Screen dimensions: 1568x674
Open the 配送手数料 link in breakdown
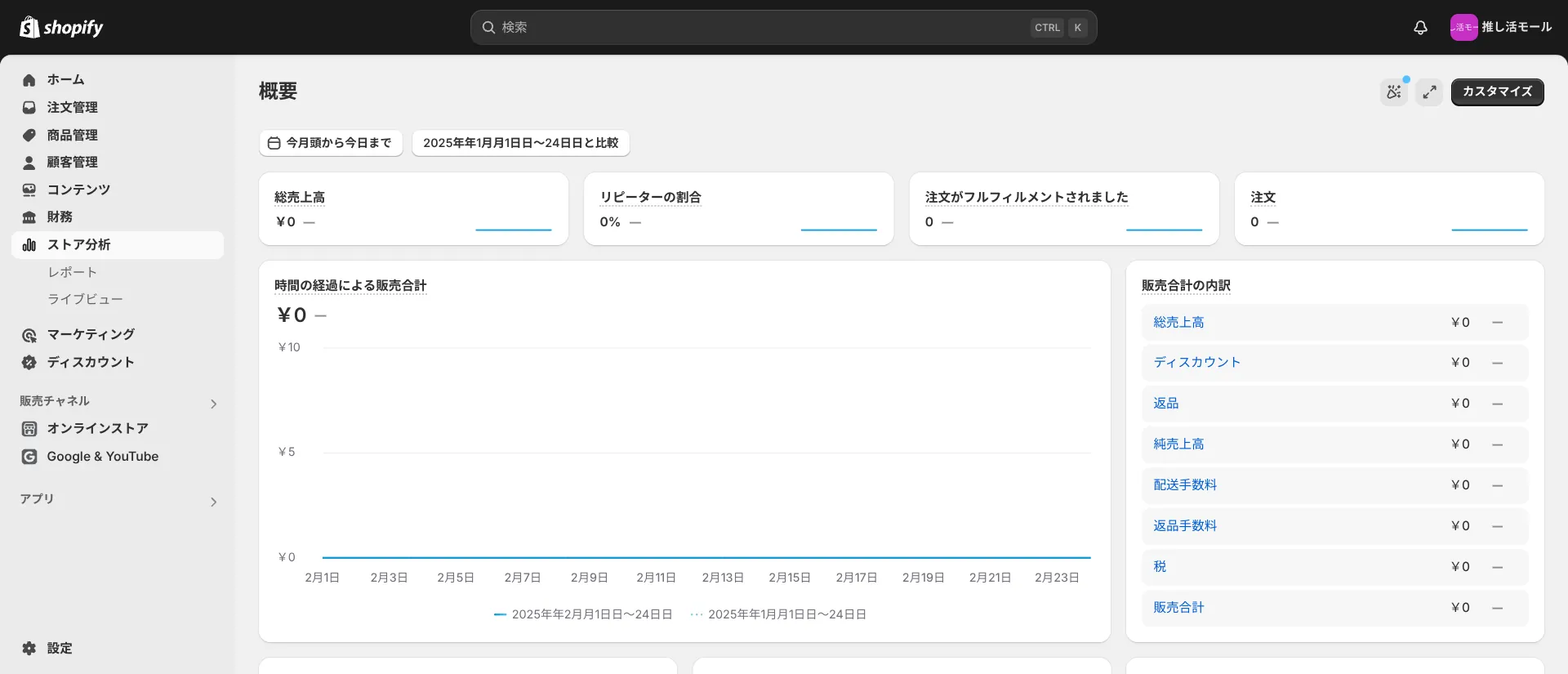pos(1185,485)
